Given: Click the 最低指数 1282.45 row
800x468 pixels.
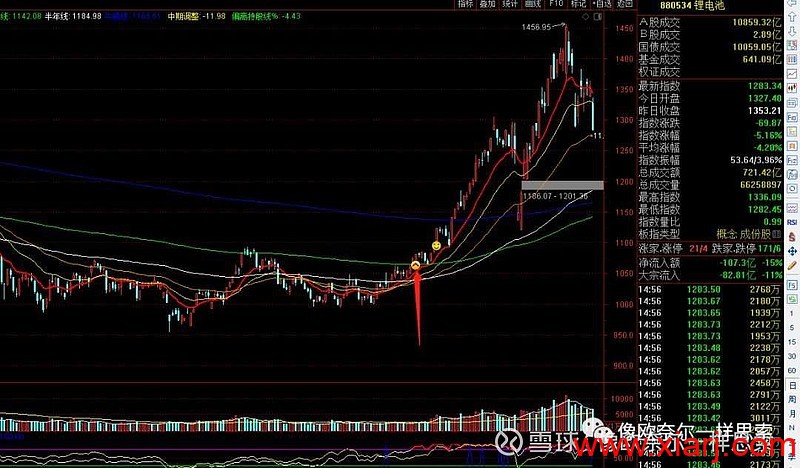Looking at the screenshot, I should [710, 209].
